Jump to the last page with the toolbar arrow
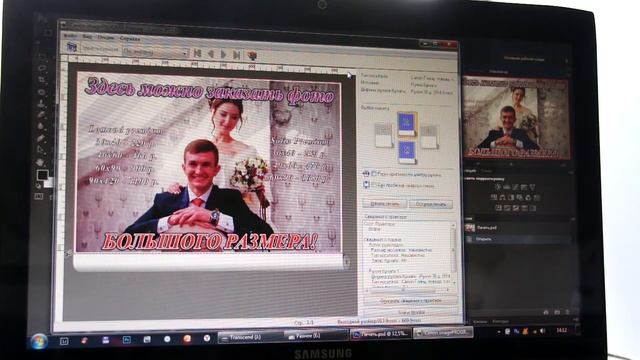640x360 pixels. (x=236, y=54)
